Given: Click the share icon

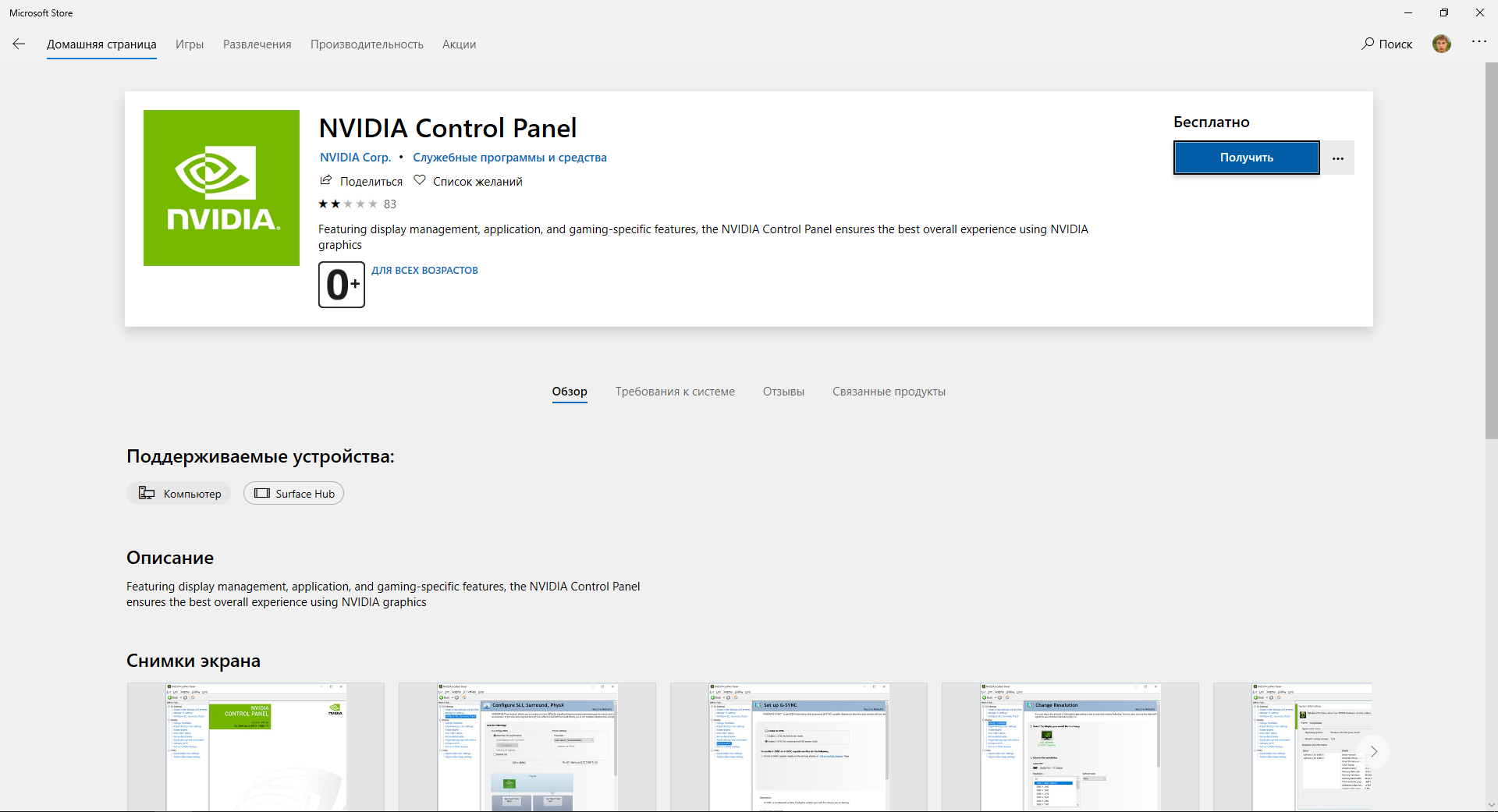Looking at the screenshot, I should pyautogui.click(x=326, y=180).
